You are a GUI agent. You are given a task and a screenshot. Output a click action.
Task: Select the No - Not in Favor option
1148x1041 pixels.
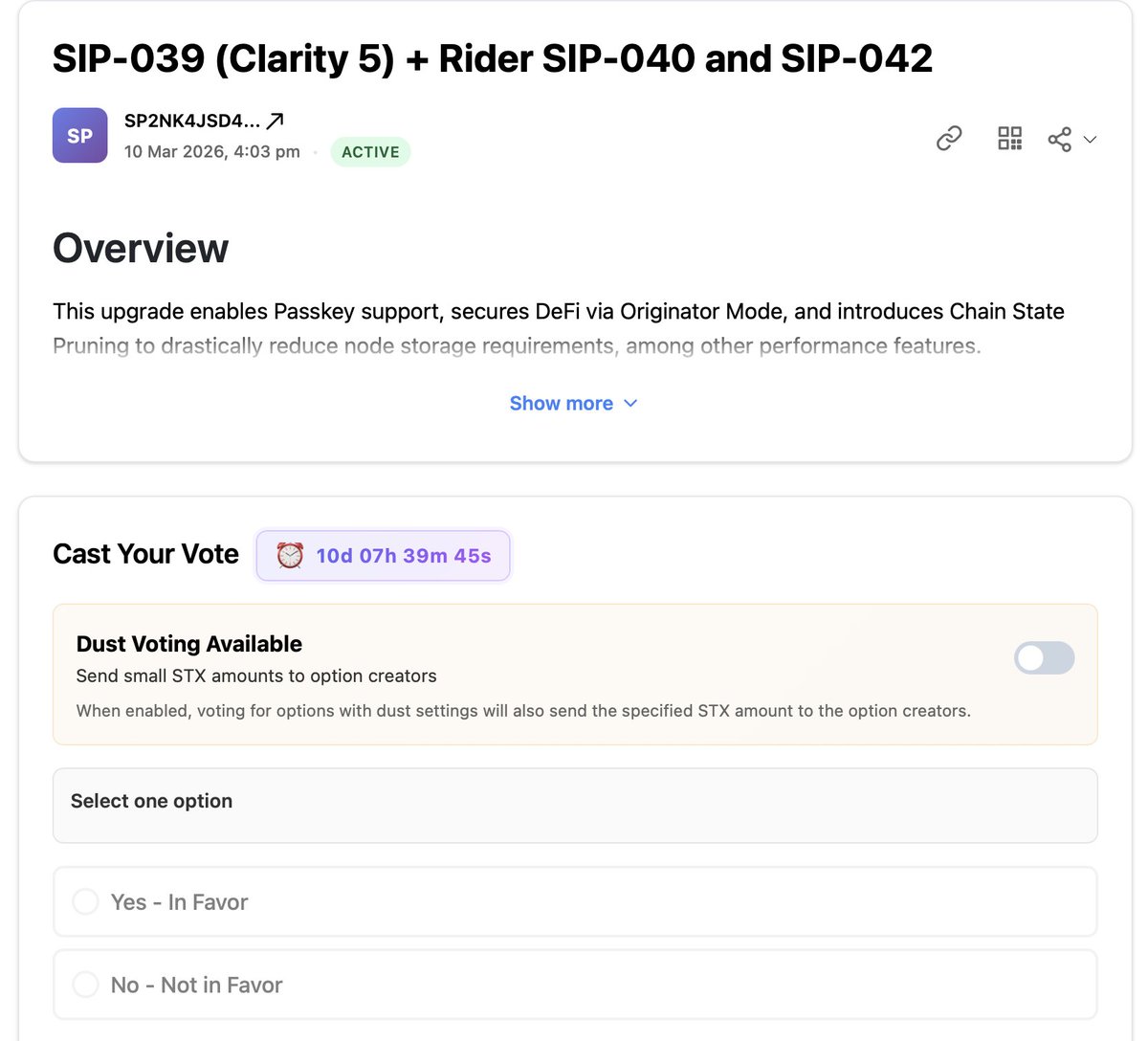[x=575, y=985]
